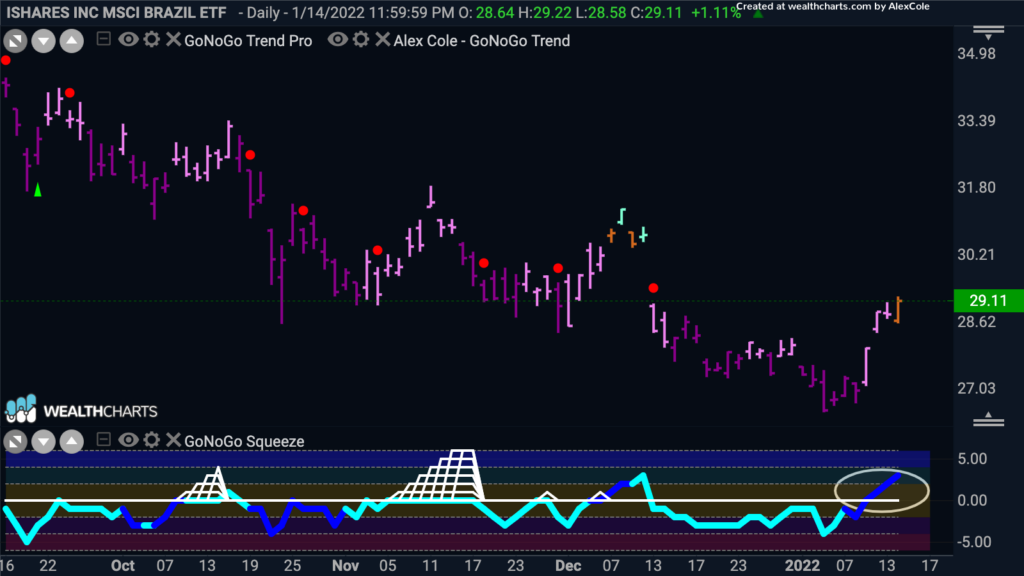
Task: Collapse the main price panel minimize box
Action: tap(103, 39)
